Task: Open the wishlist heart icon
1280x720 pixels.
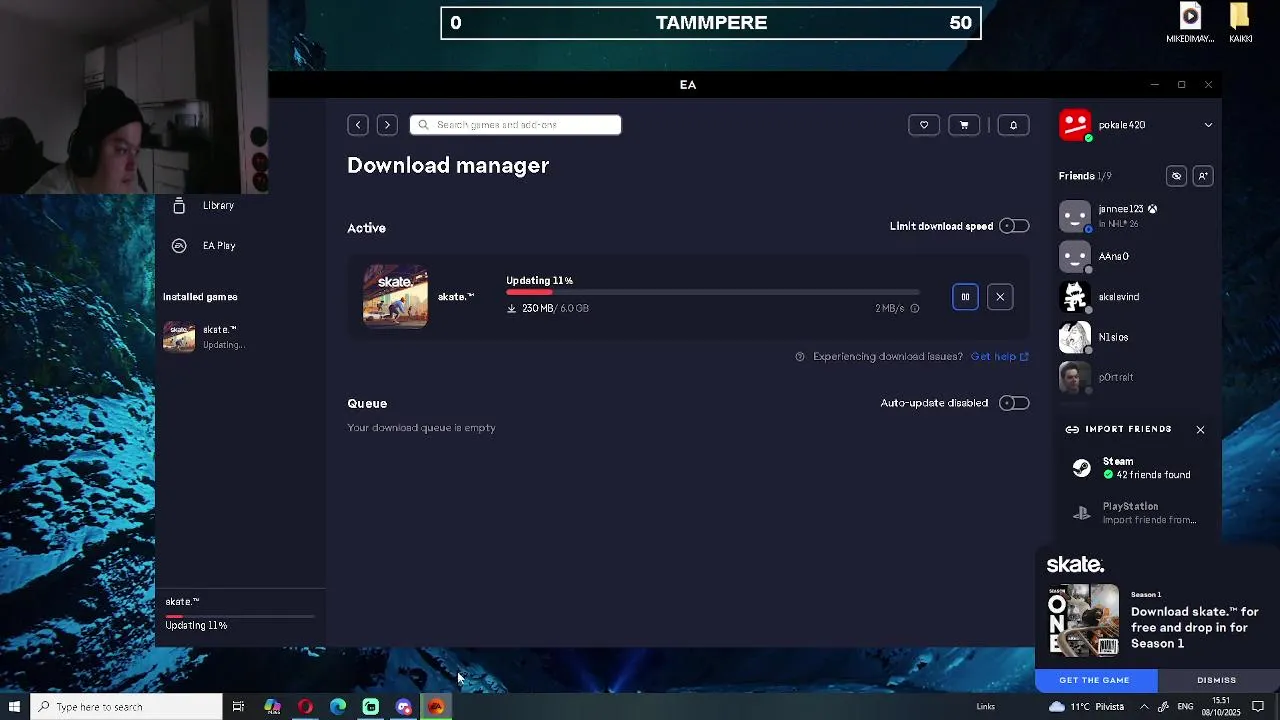Action: [x=924, y=125]
